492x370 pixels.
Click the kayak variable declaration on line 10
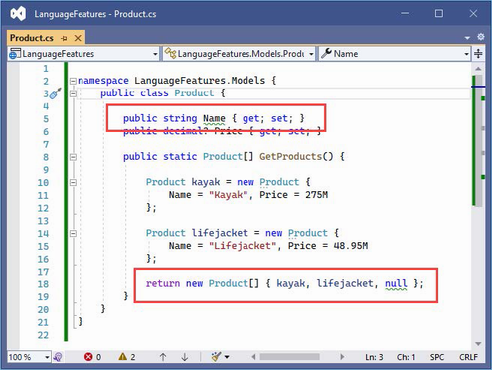point(206,182)
